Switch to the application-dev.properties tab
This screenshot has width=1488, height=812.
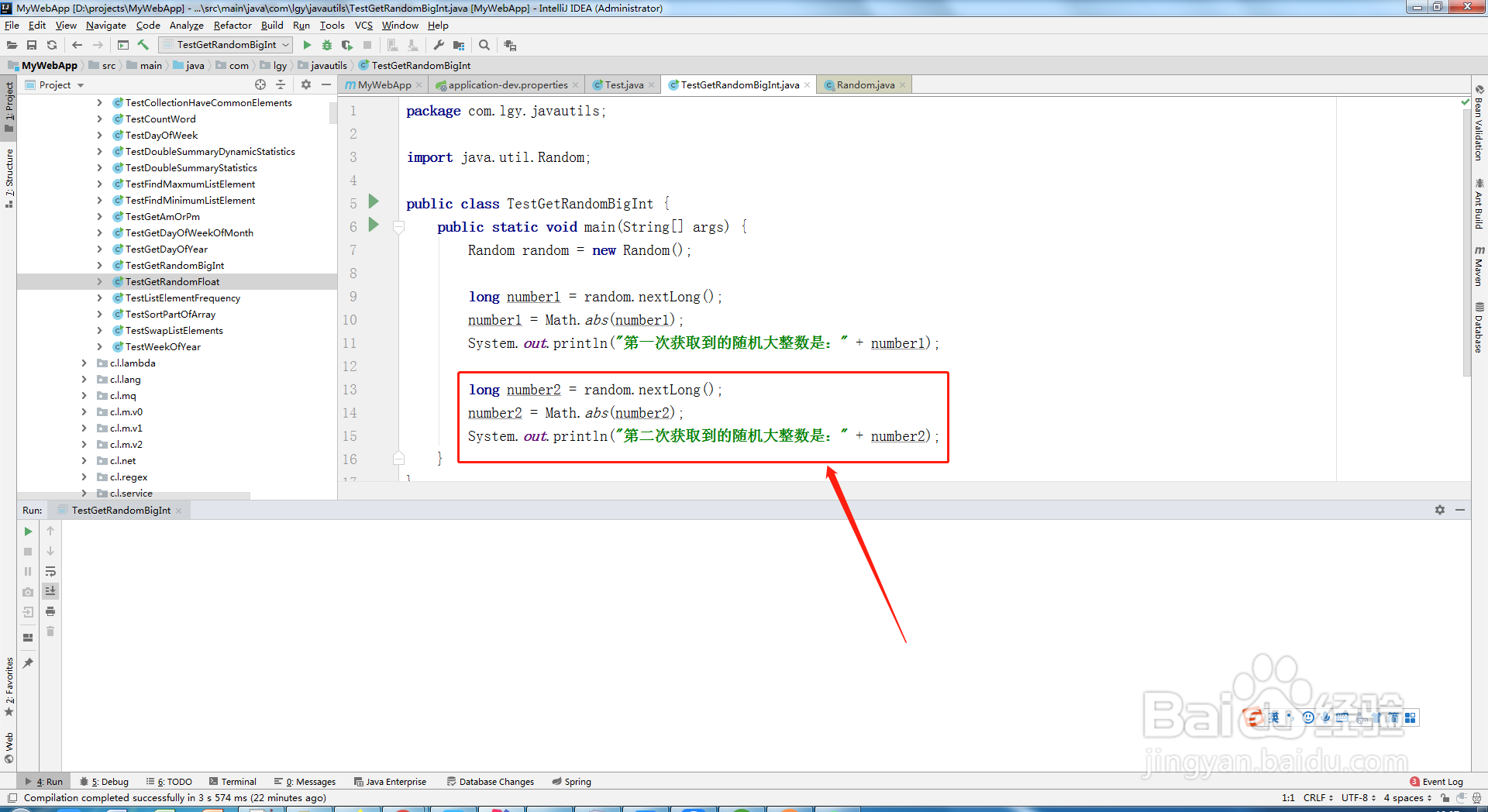508,84
